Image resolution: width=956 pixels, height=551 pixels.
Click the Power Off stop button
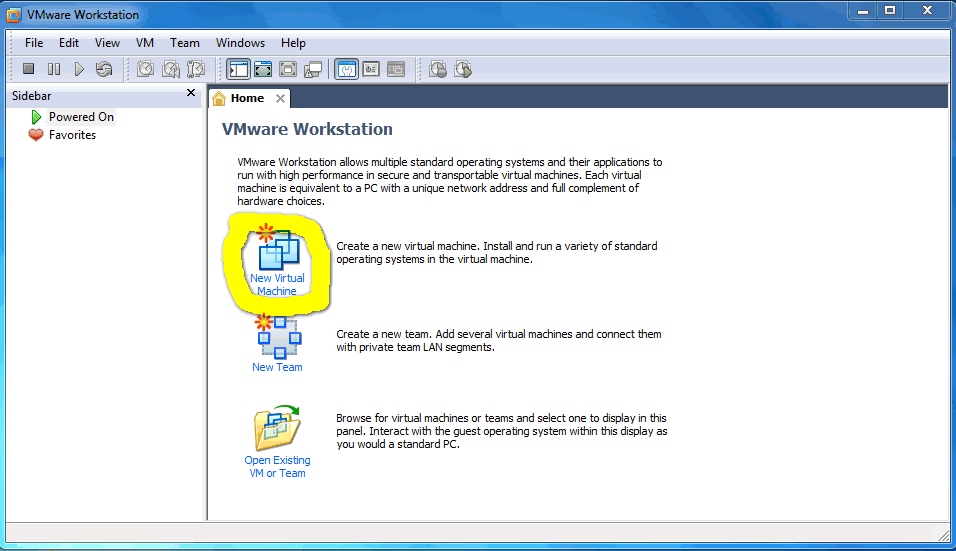(x=28, y=69)
